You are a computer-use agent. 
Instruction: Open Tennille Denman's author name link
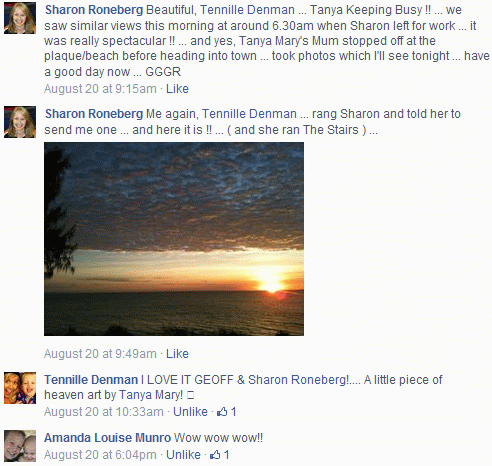(91, 380)
